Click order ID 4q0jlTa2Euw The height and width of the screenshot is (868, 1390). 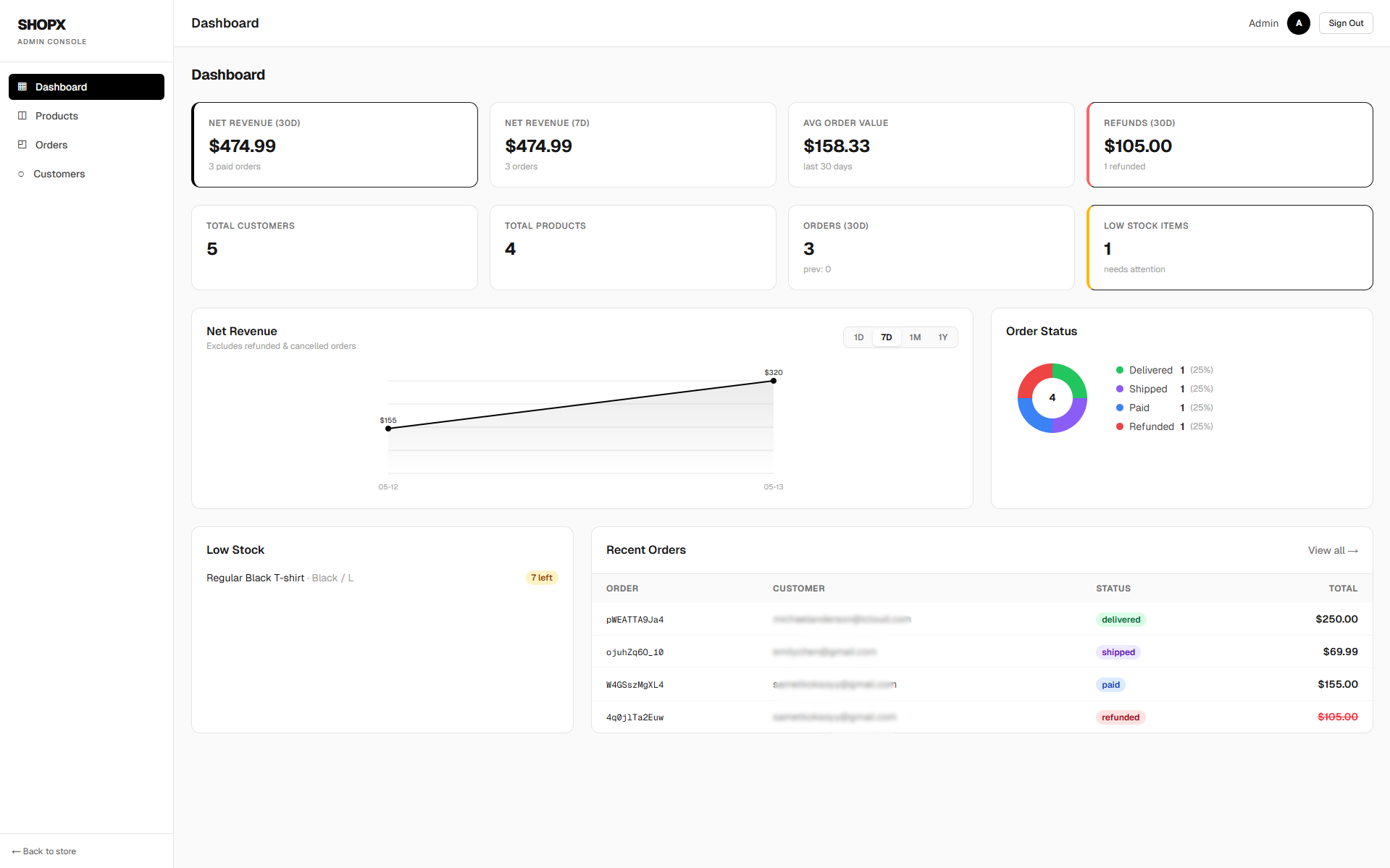635,717
